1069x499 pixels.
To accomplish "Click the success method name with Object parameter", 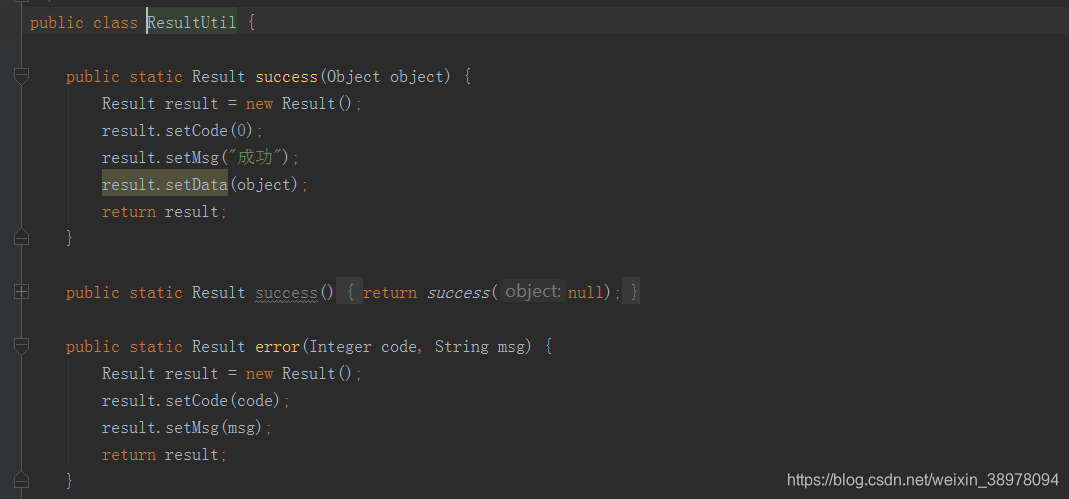I will pyautogui.click(x=286, y=76).
